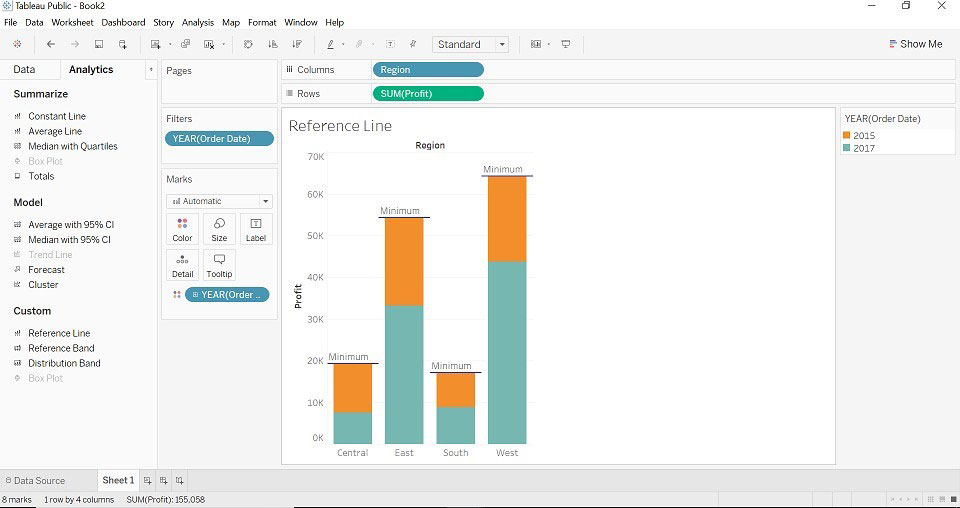This screenshot has height=508, width=960.
Task: Click the Redo forward arrow
Action: (x=75, y=44)
